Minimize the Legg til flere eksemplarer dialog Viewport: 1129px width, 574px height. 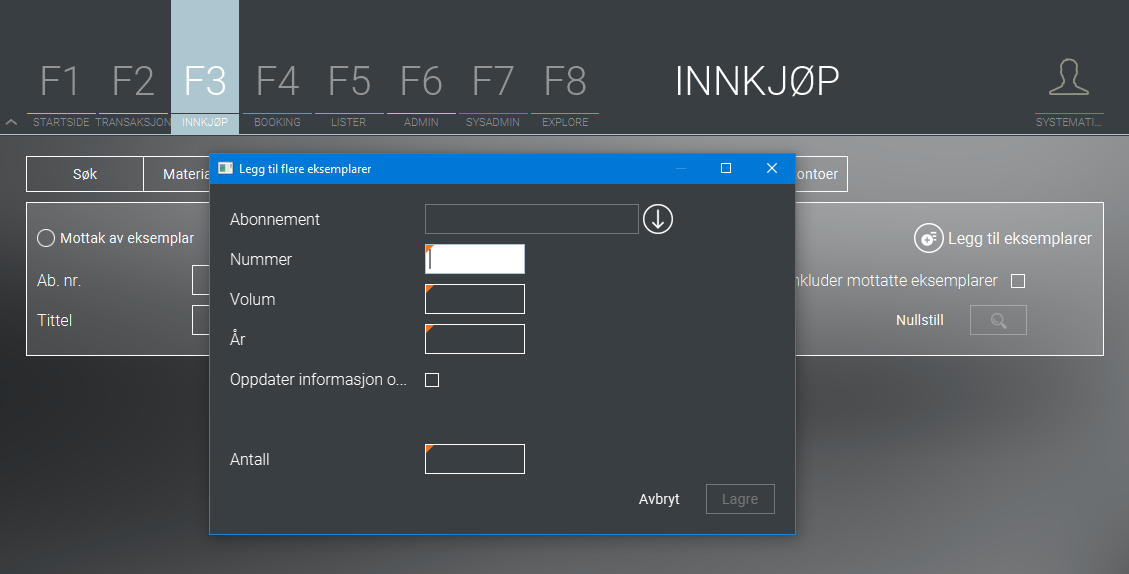pos(680,168)
